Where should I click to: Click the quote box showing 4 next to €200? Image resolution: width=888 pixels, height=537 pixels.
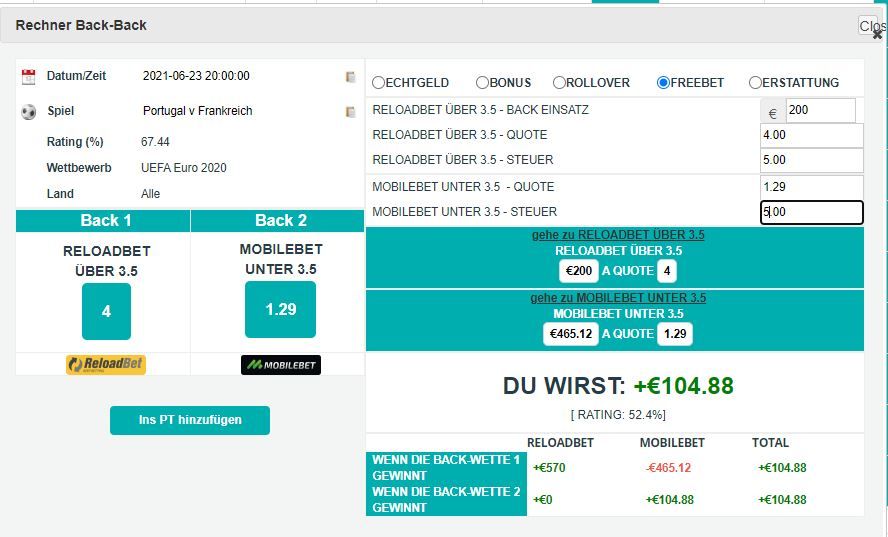(667, 271)
